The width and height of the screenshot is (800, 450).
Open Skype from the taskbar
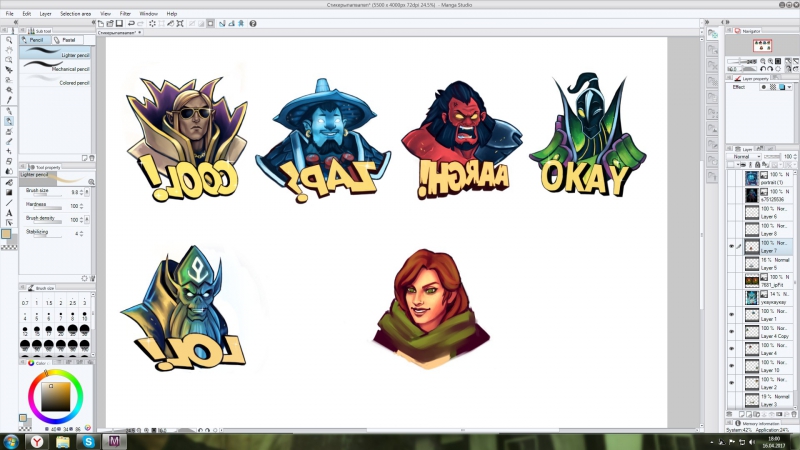tap(89, 441)
